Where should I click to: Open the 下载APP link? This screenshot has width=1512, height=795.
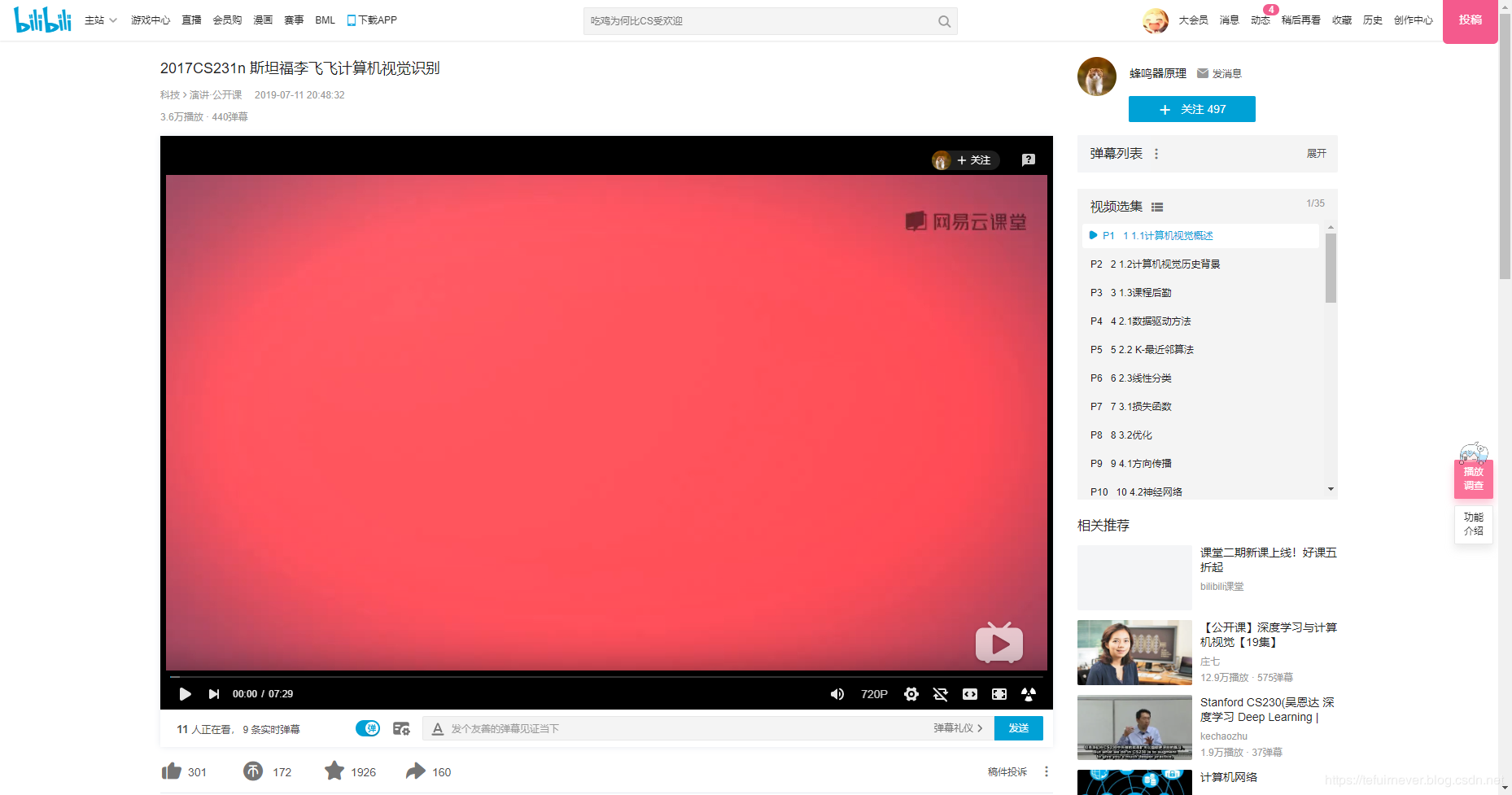(372, 20)
